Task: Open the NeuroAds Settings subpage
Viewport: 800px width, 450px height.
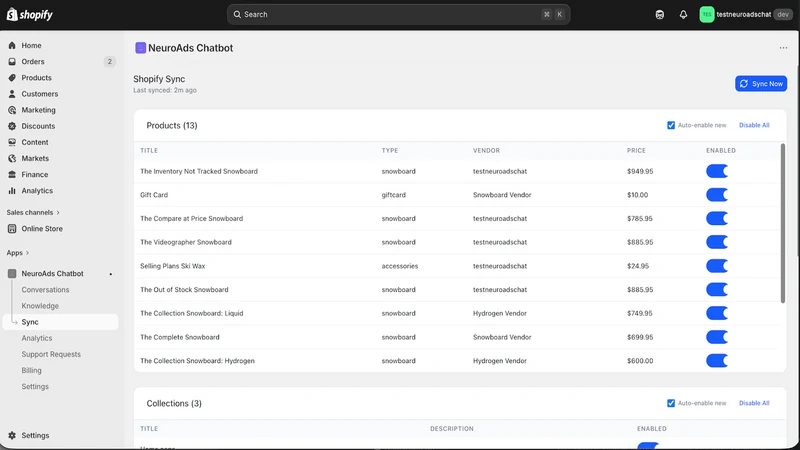Action: (x=35, y=387)
